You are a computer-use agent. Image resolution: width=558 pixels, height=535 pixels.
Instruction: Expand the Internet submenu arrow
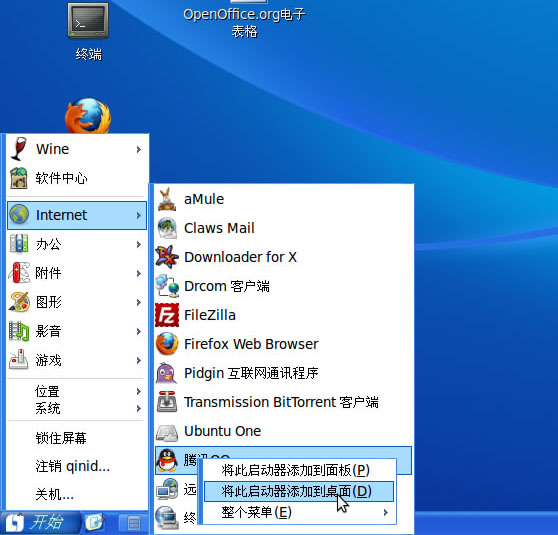pyautogui.click(x=139, y=215)
